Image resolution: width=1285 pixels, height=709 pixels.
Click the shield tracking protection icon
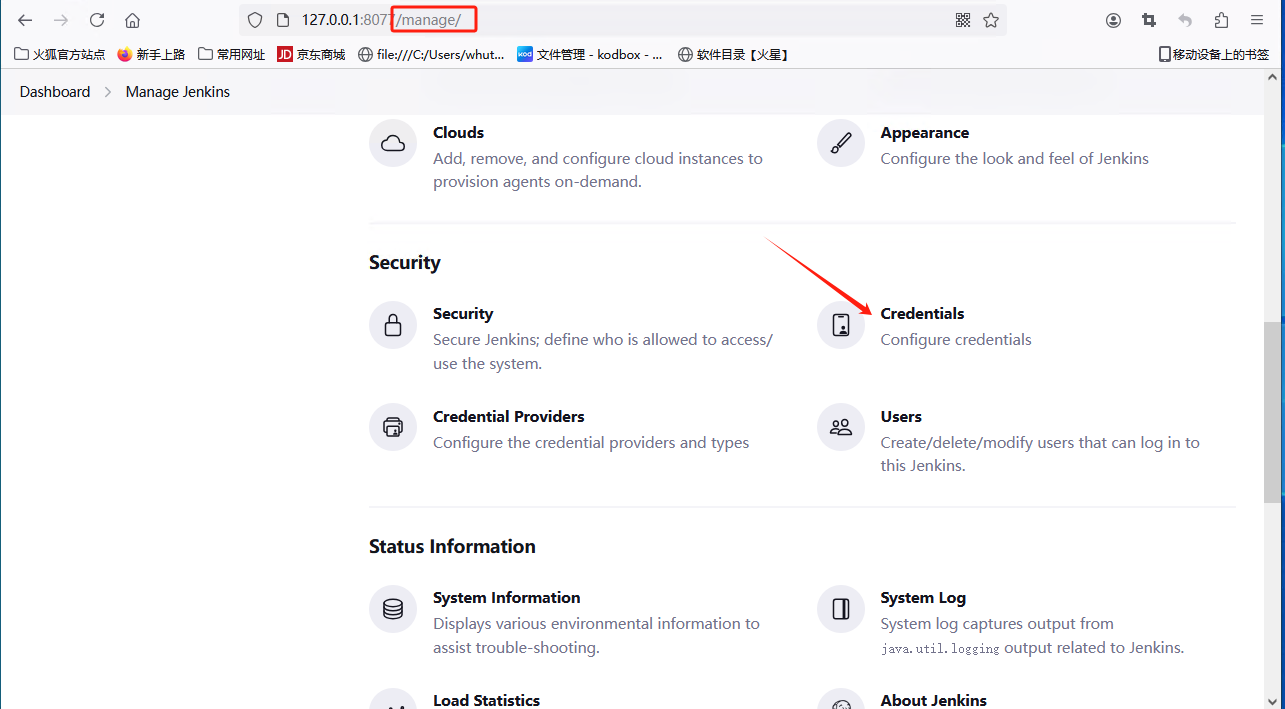click(x=255, y=20)
